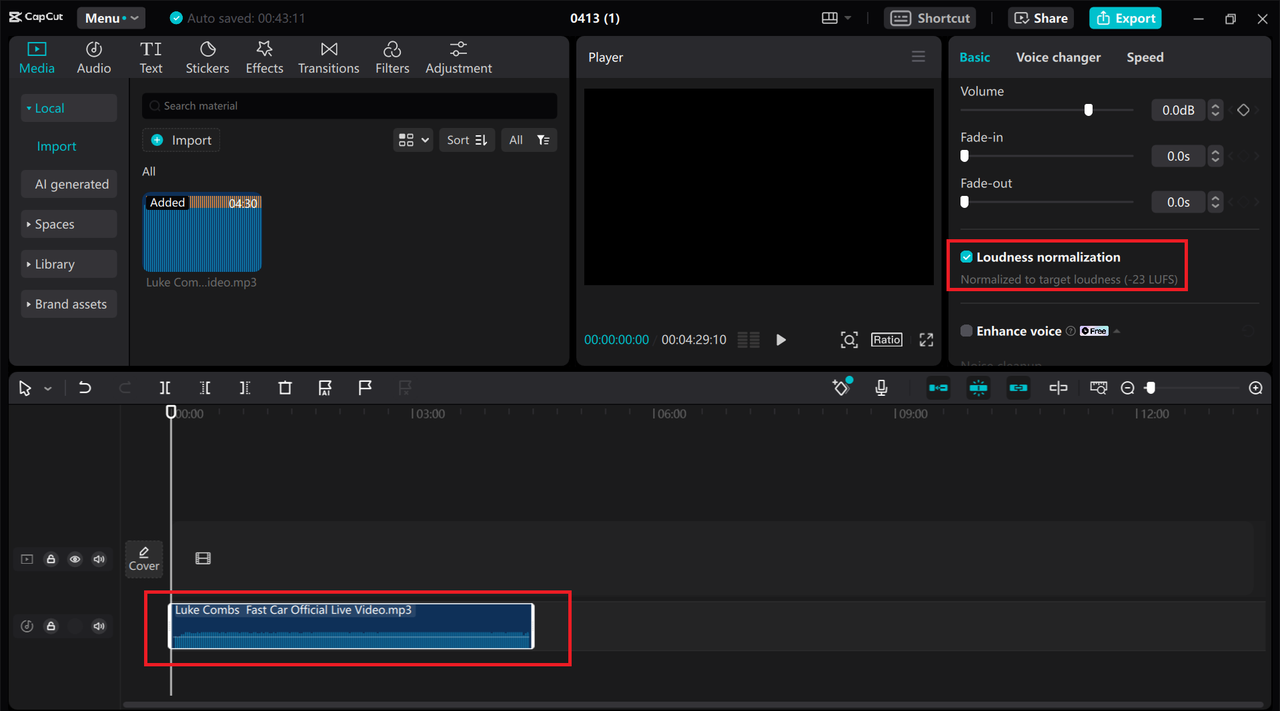
Task: Click the Volume keyframe diamond icon
Action: pyautogui.click(x=1243, y=110)
